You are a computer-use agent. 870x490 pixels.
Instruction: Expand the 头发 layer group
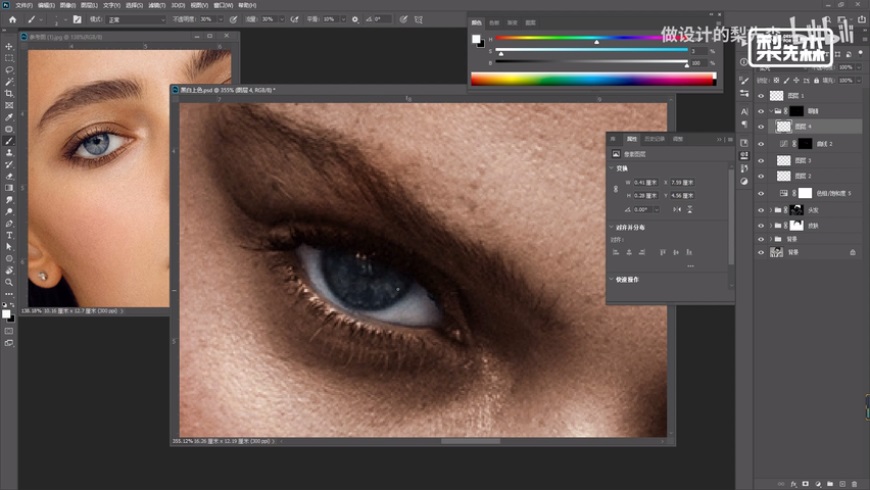(x=769, y=210)
